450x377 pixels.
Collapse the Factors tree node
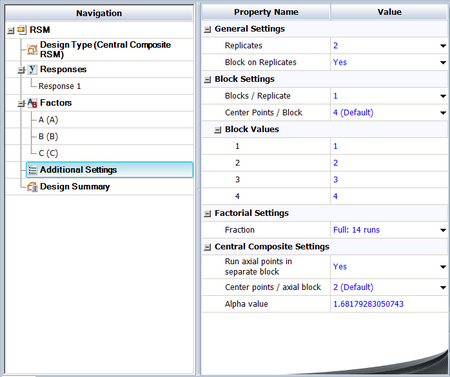tap(21, 104)
